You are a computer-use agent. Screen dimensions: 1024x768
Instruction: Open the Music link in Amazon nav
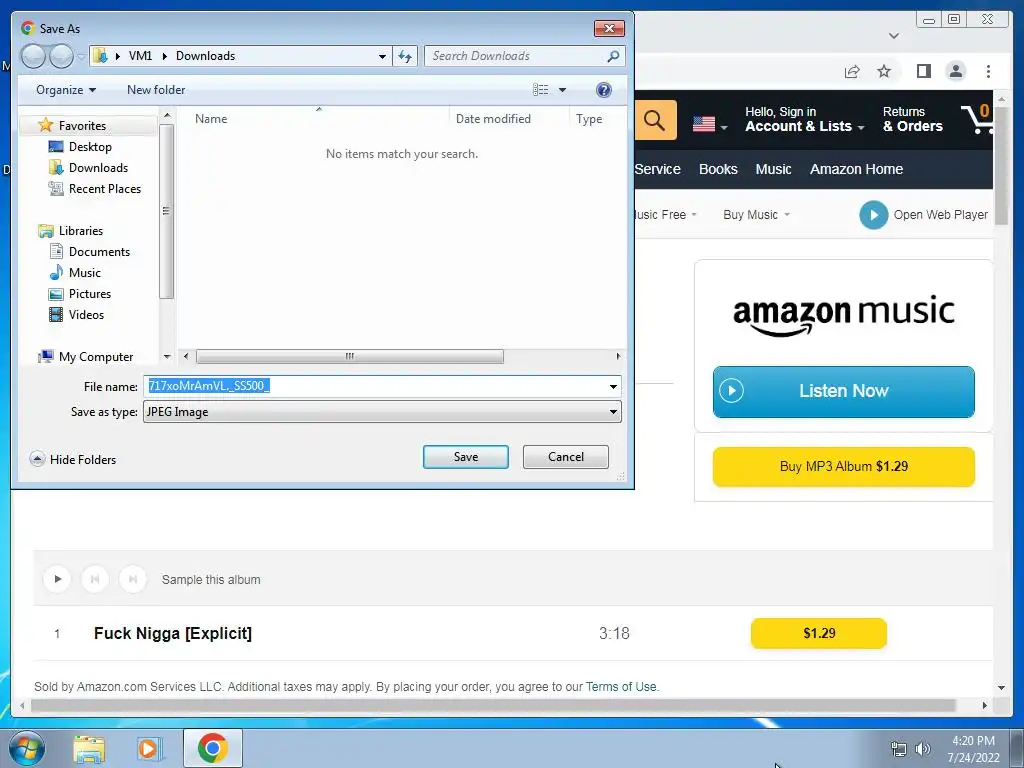(x=773, y=169)
